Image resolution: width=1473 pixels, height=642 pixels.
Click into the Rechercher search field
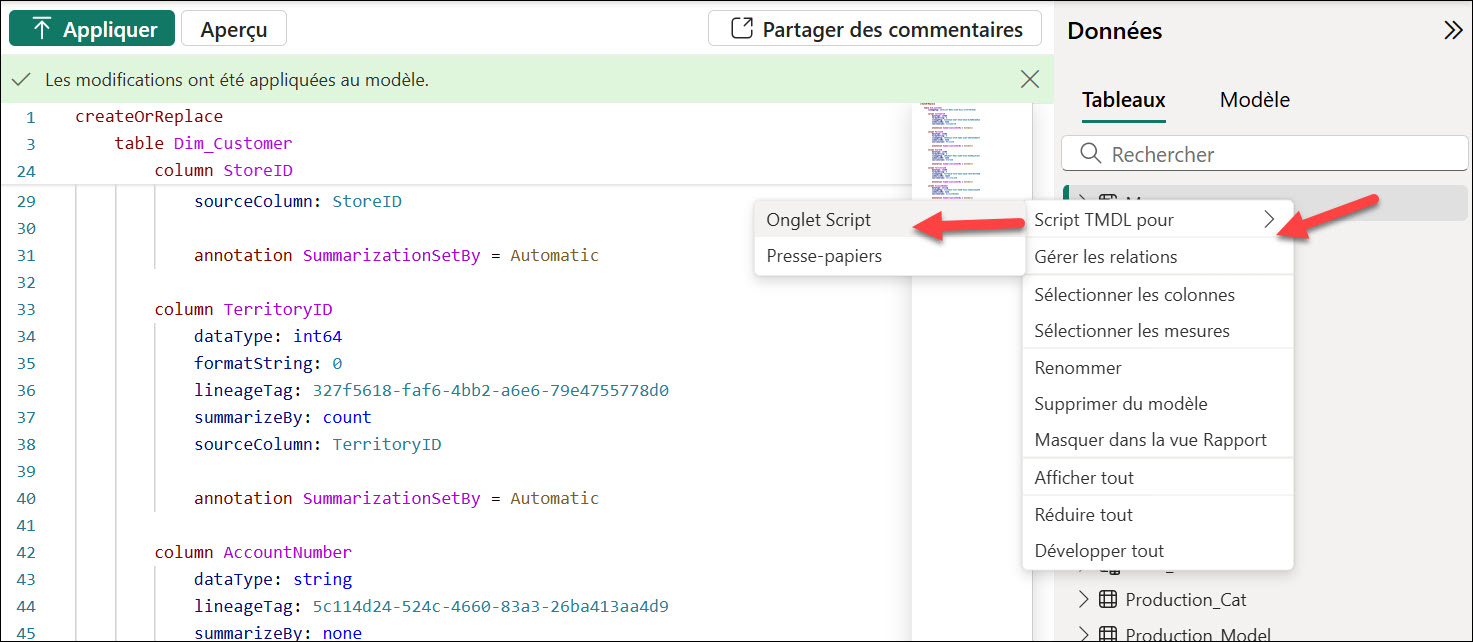pos(1270,154)
